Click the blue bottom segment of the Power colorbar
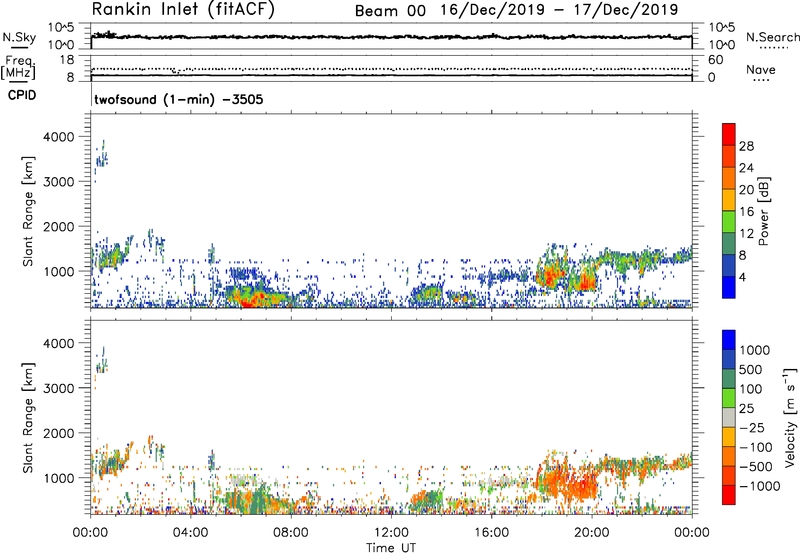 click(x=729, y=287)
